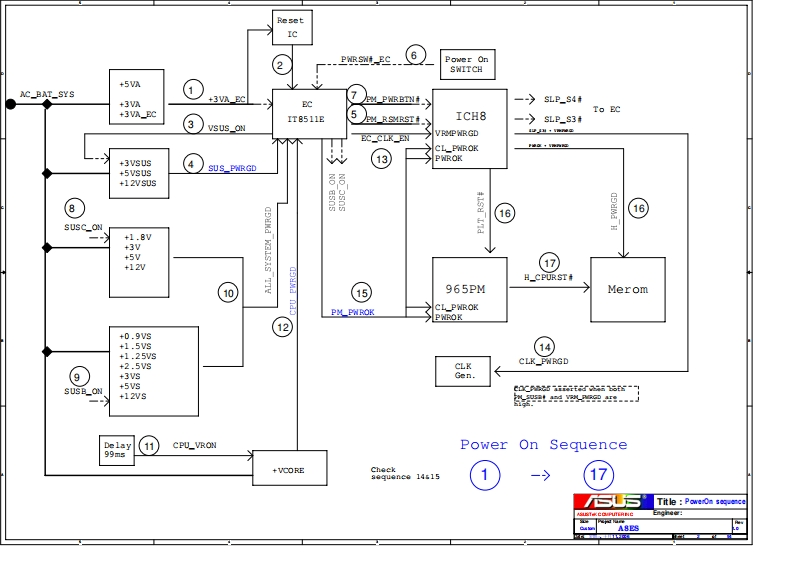
Task: Select the CLK Gen. block
Action: [x=463, y=371]
